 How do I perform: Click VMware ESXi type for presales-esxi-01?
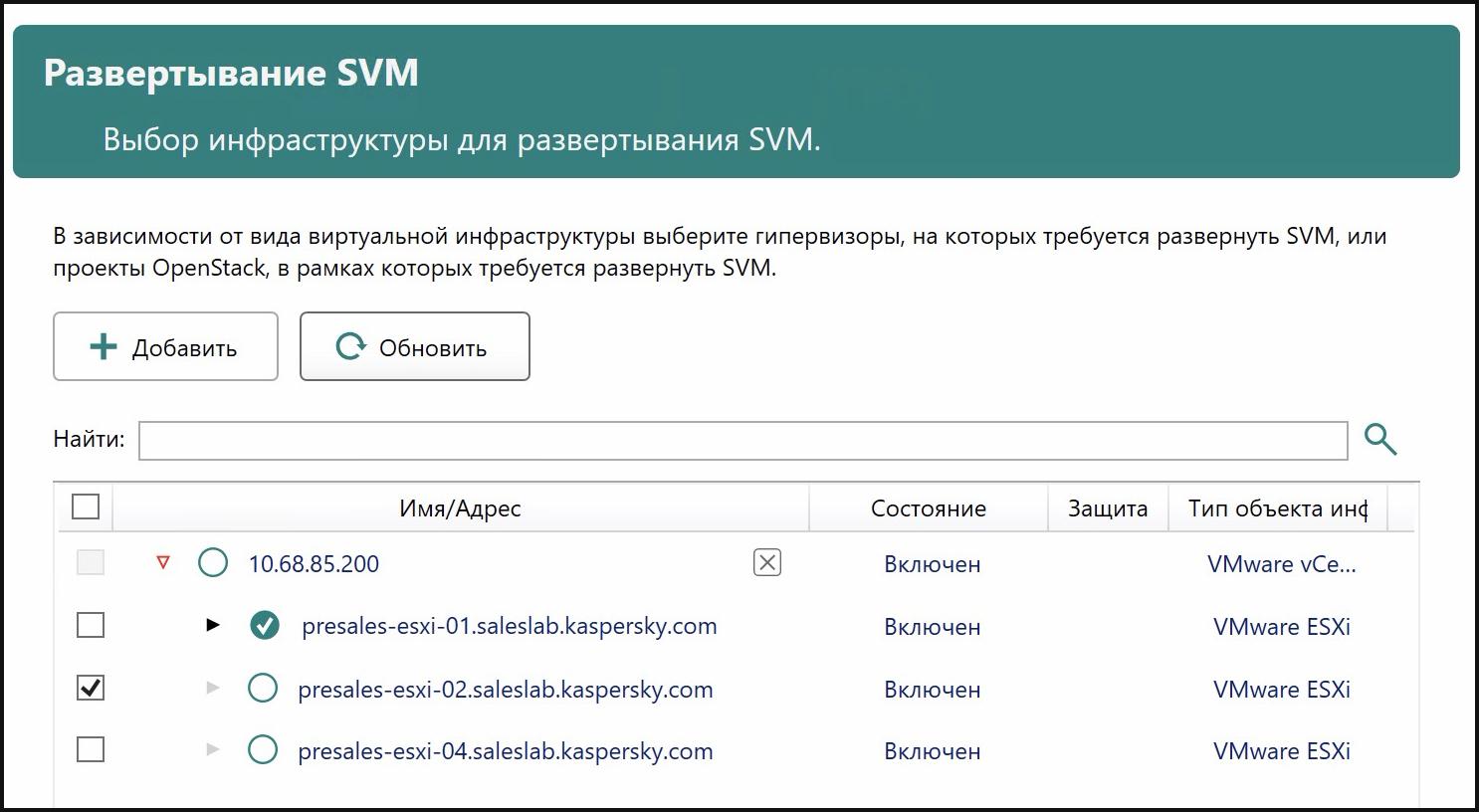pyautogui.click(x=1282, y=627)
